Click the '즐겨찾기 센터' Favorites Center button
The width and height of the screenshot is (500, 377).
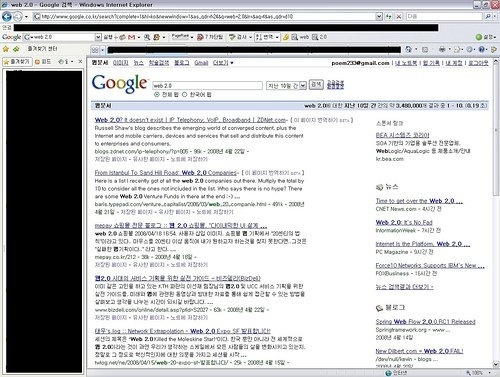(42, 49)
